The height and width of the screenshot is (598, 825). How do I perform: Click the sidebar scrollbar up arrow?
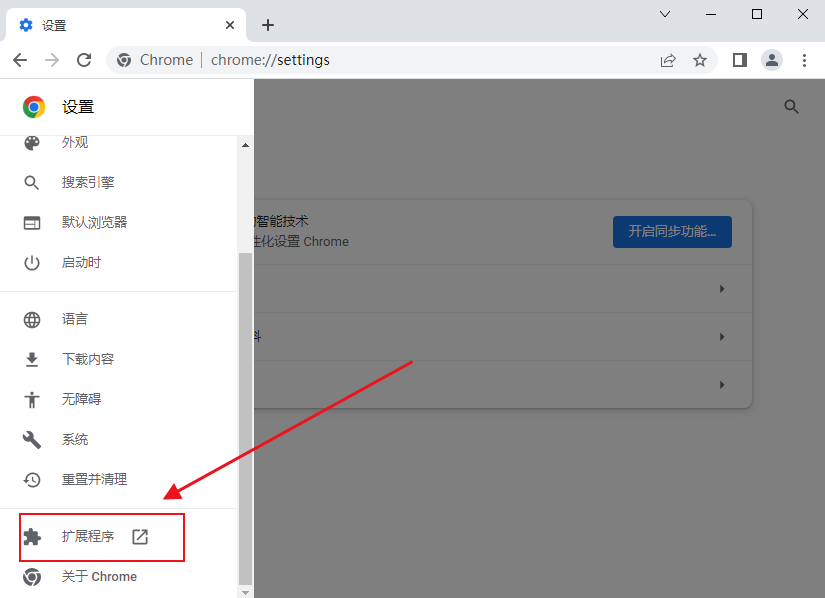(245, 145)
